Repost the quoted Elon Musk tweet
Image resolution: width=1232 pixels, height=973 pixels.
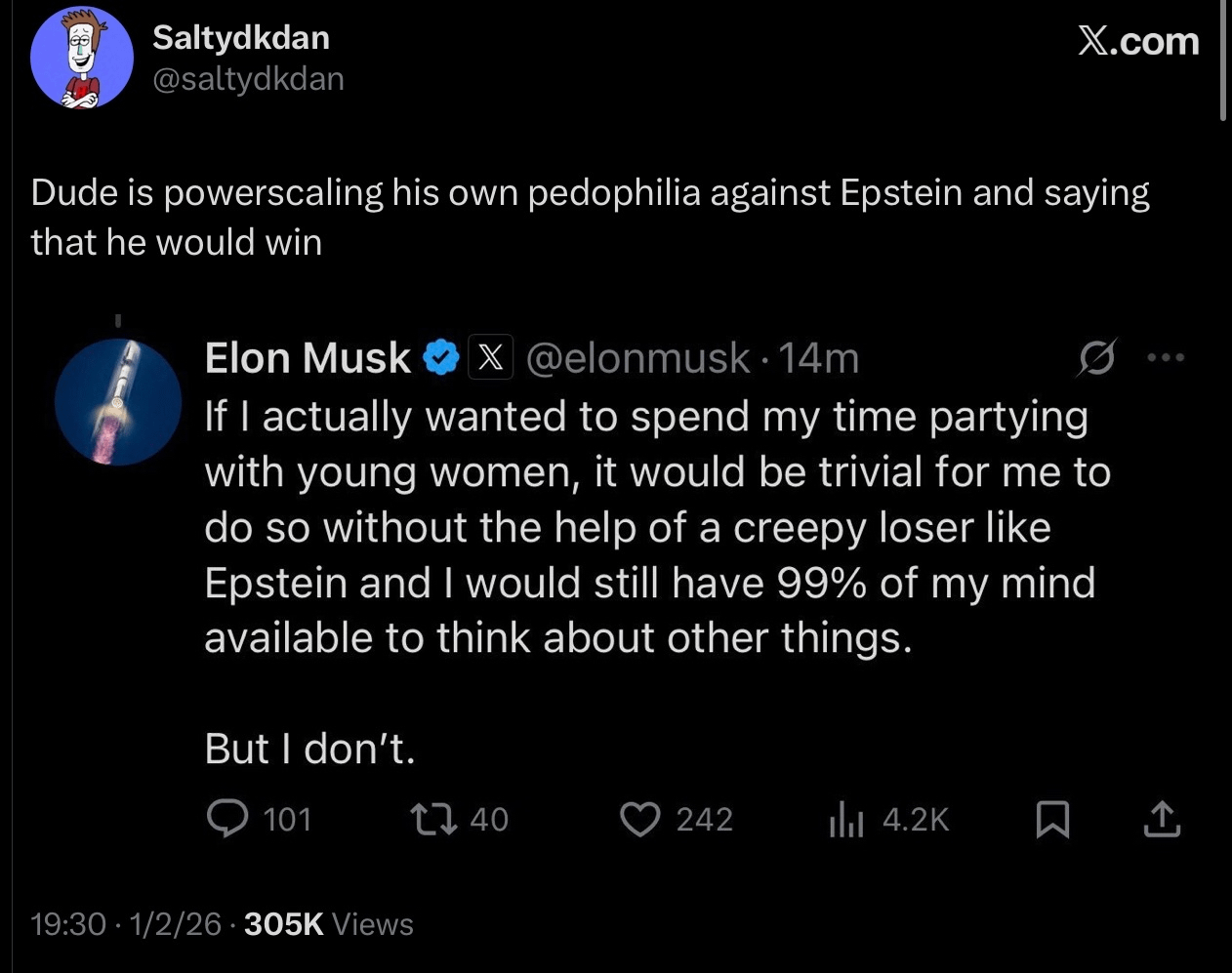click(433, 819)
